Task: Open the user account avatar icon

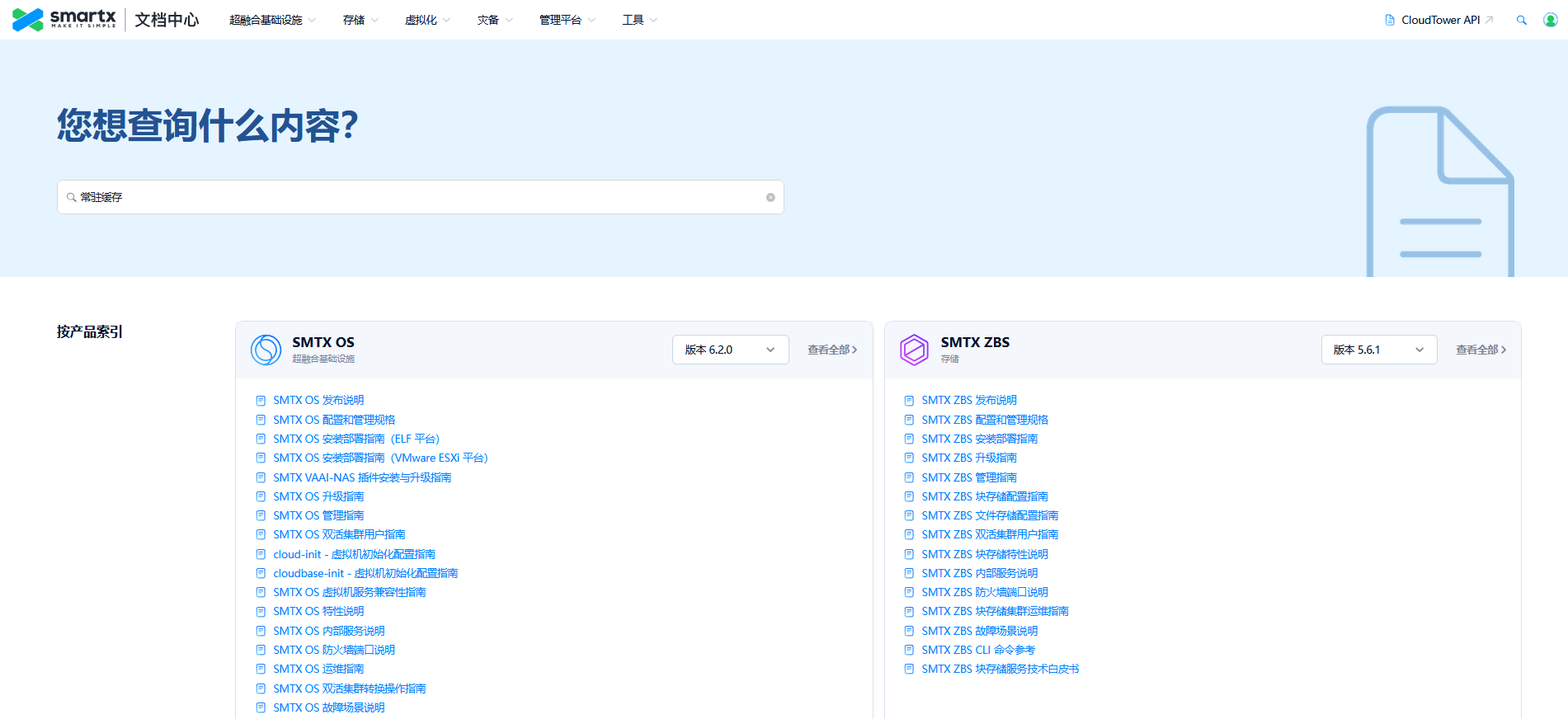Action: point(1550,20)
